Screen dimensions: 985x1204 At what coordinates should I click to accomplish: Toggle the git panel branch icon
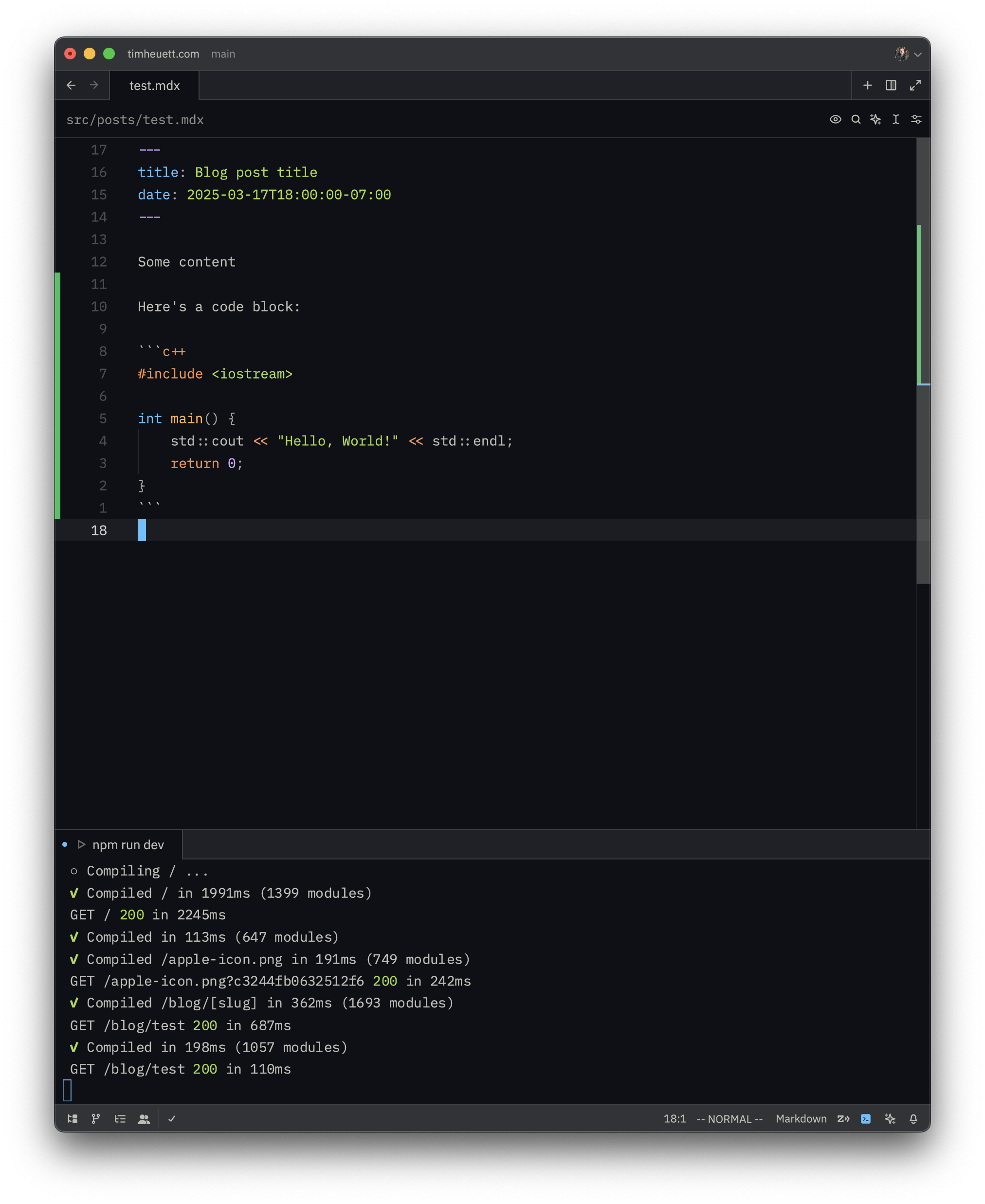(96, 1119)
